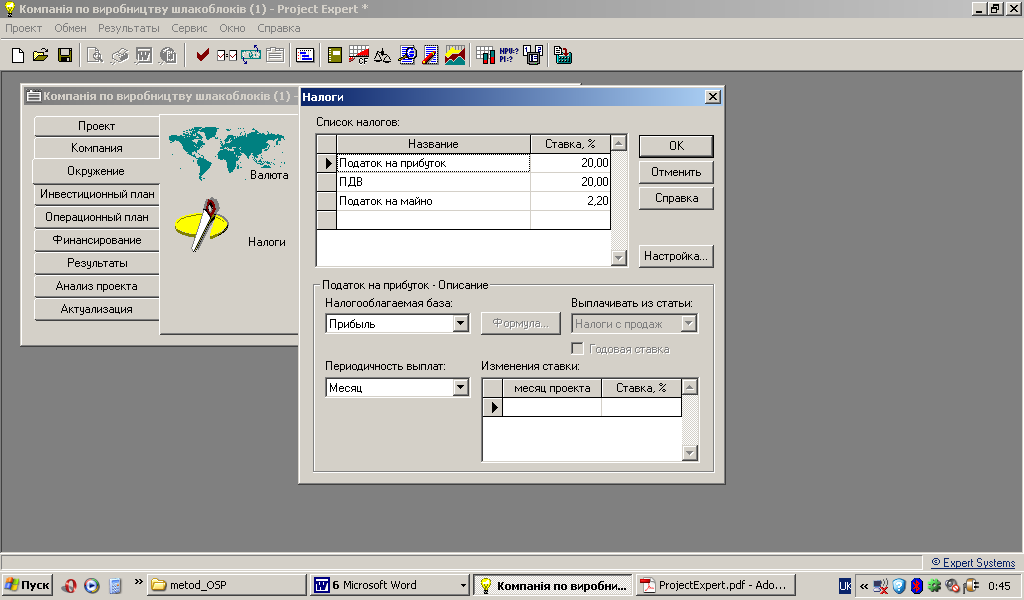Confirm the Налоги dialog with OK
The image size is (1024, 600).
point(676,146)
